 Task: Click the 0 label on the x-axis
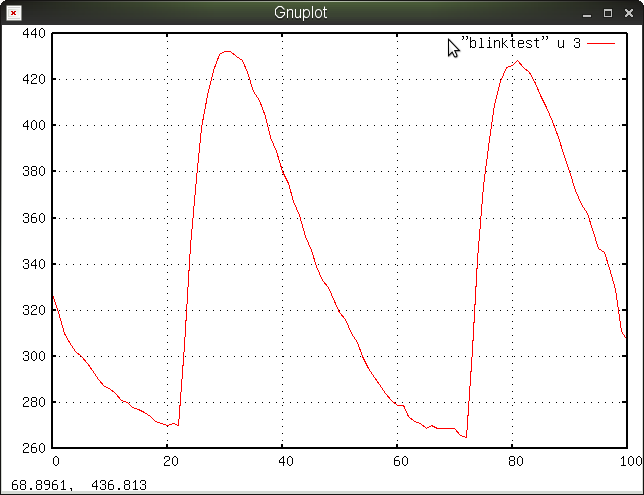[x=56, y=461]
